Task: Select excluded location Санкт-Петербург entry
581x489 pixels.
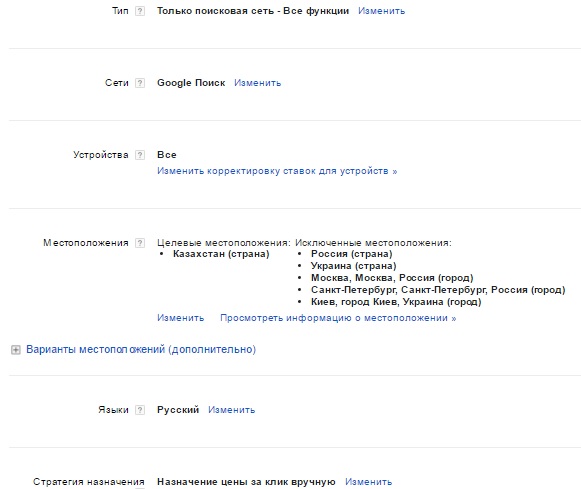Action: tap(438, 290)
